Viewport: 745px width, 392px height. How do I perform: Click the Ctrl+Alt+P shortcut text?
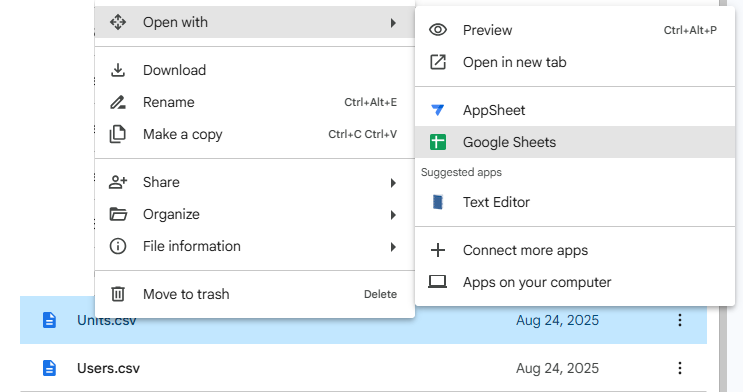coord(690,30)
